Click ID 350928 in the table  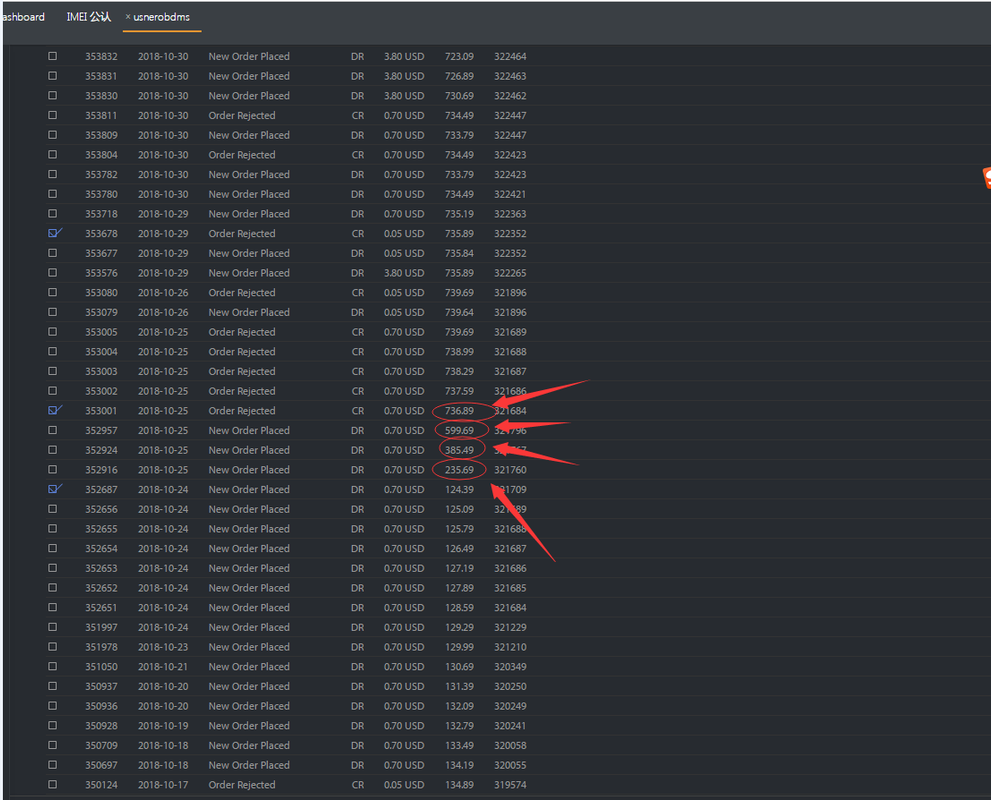[101, 725]
